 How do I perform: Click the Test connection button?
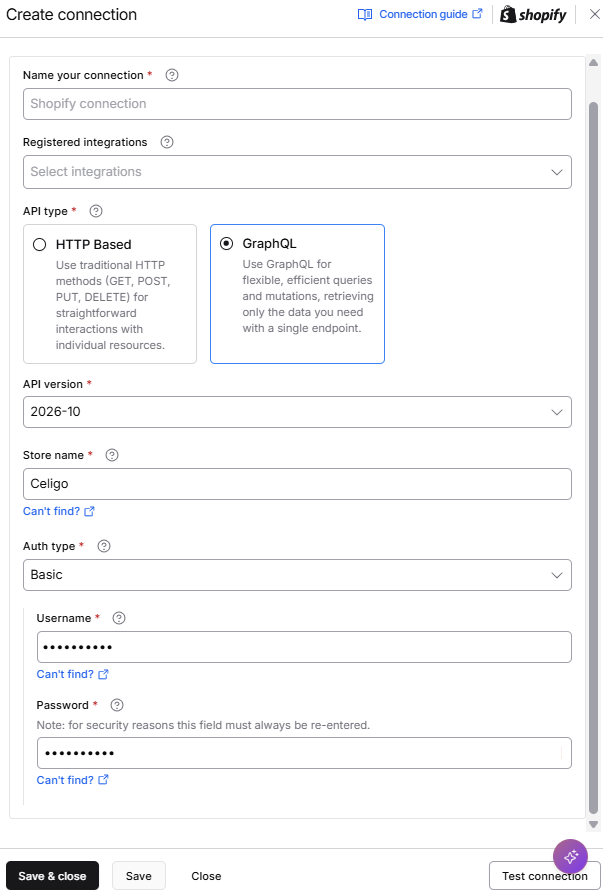click(544, 876)
